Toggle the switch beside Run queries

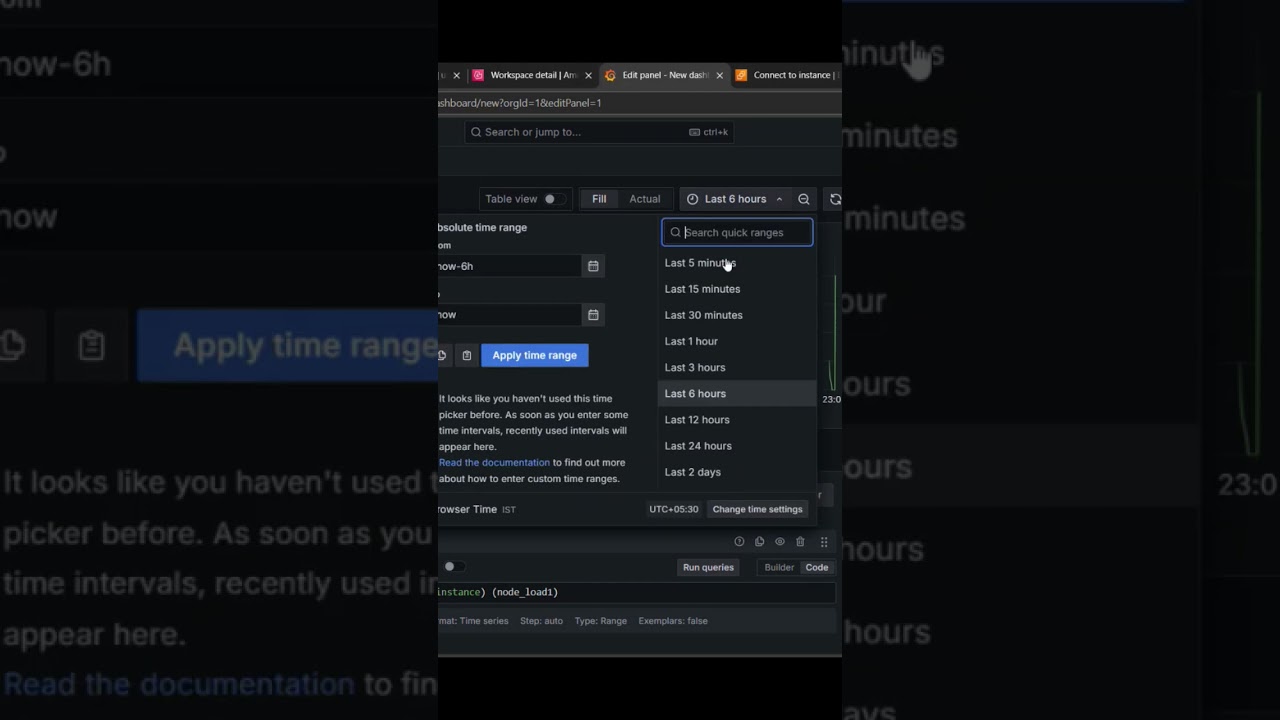pyautogui.click(x=455, y=567)
